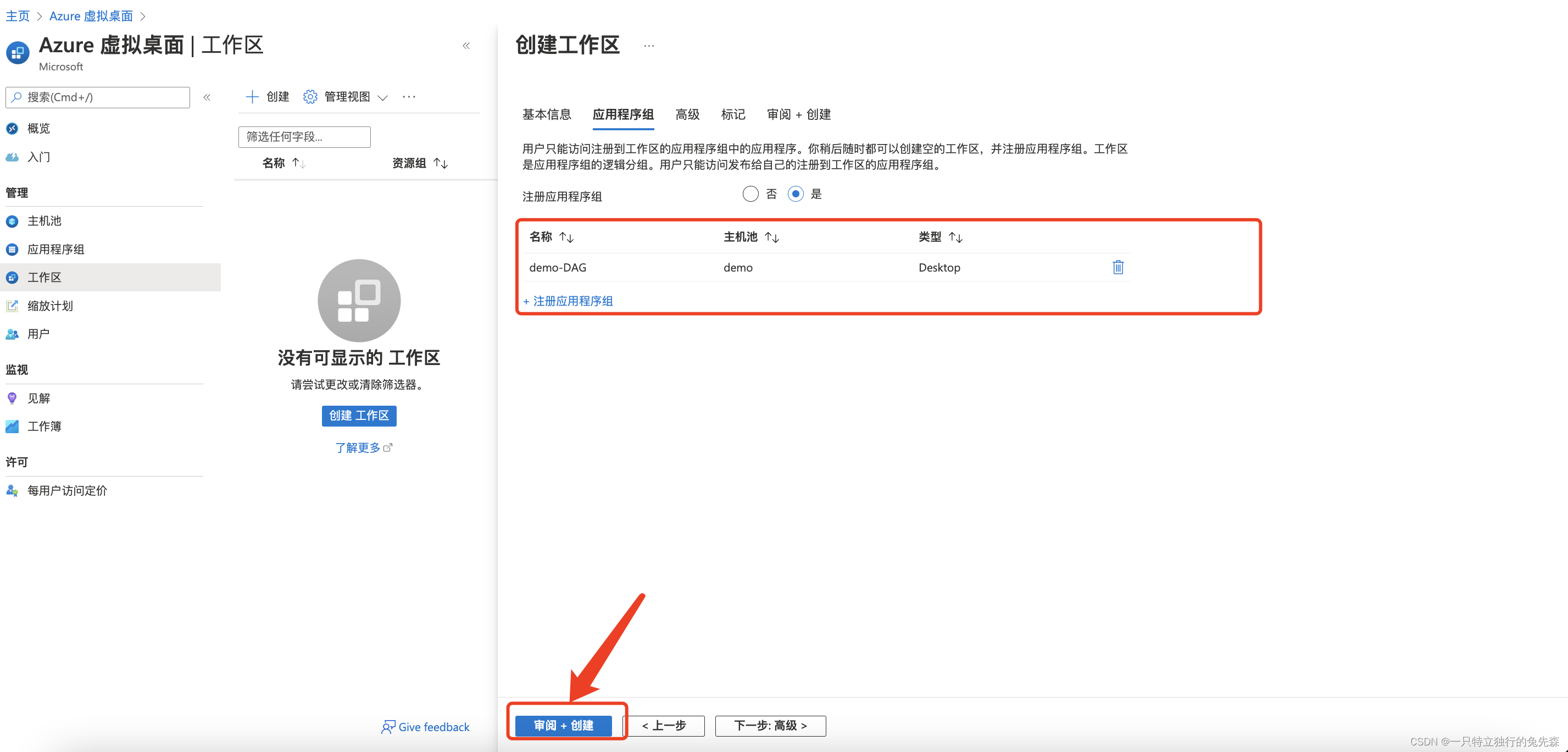Select 否 for 注册应用程序组
The image size is (1568, 752).
(x=750, y=194)
